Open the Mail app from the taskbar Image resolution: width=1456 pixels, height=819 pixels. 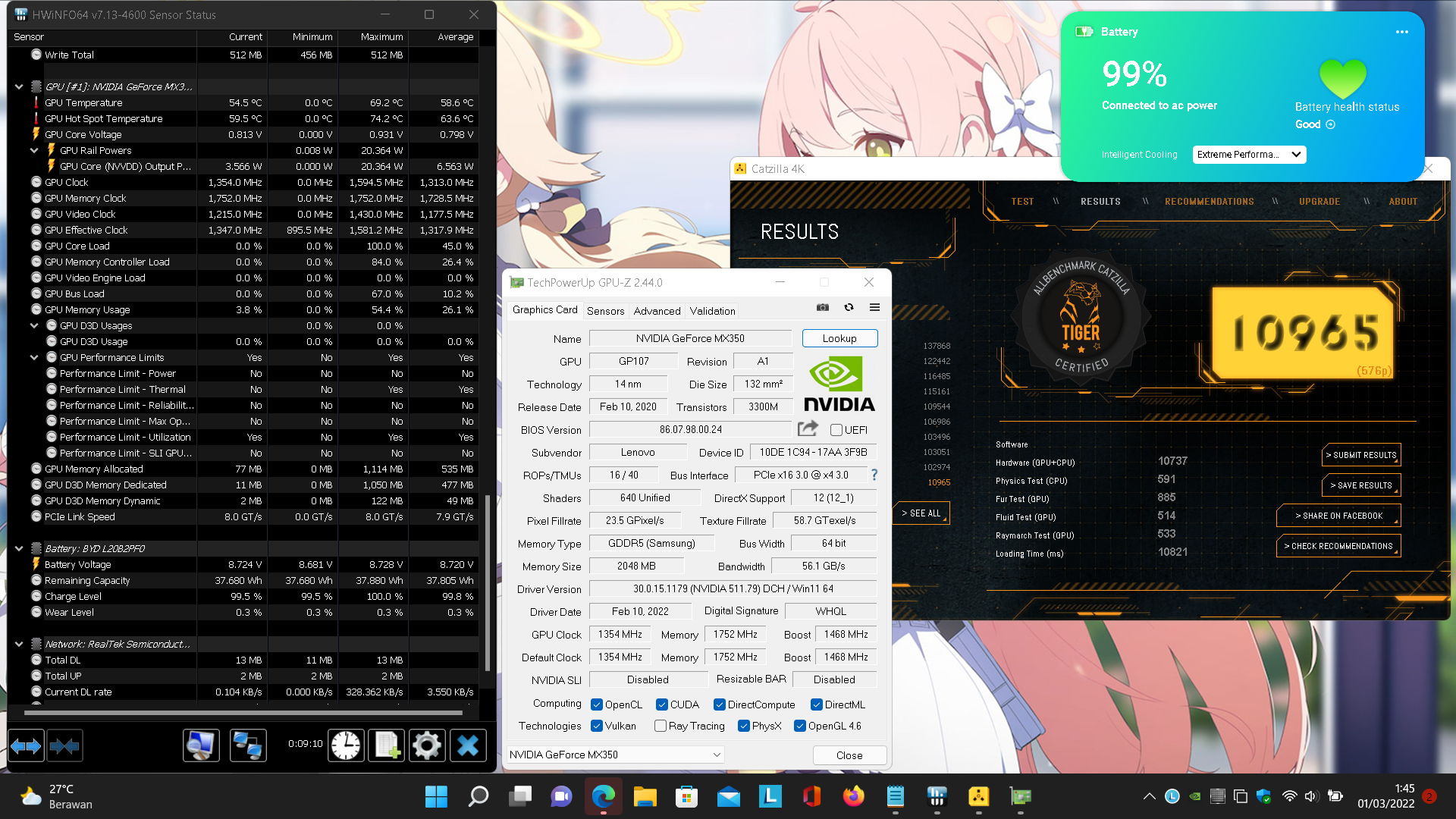point(728,796)
